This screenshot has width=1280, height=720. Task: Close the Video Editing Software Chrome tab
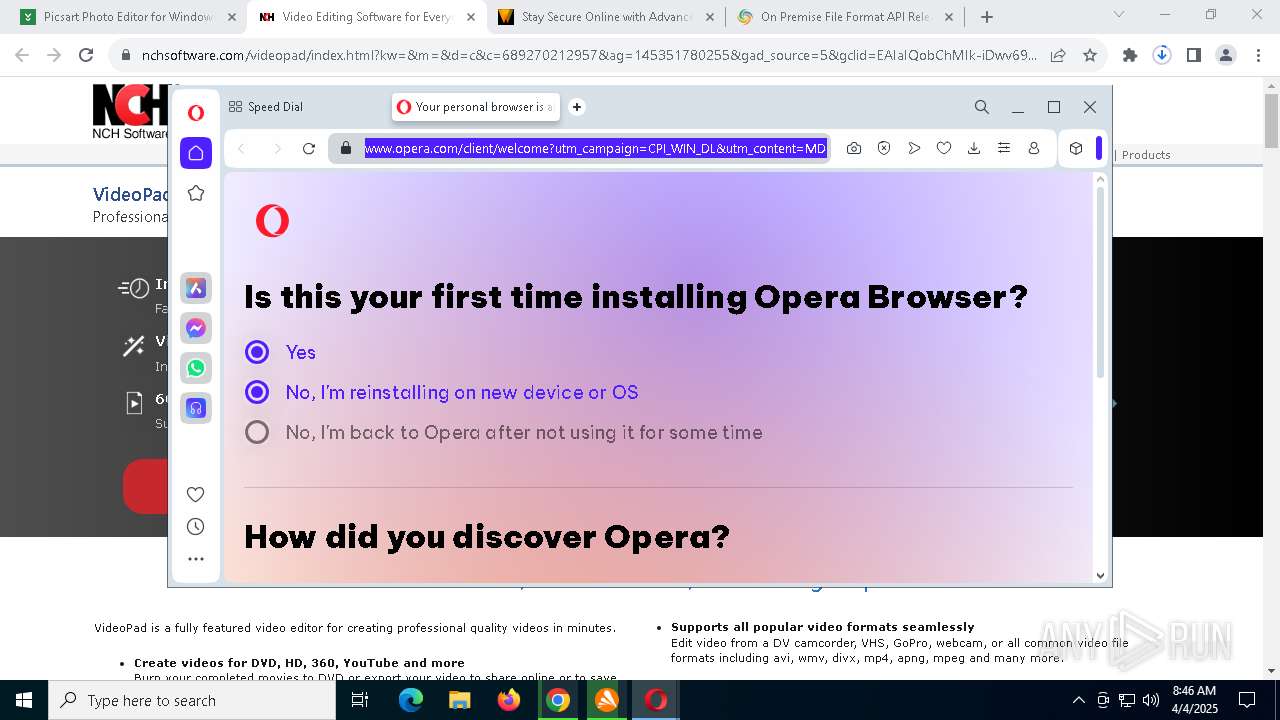471,17
